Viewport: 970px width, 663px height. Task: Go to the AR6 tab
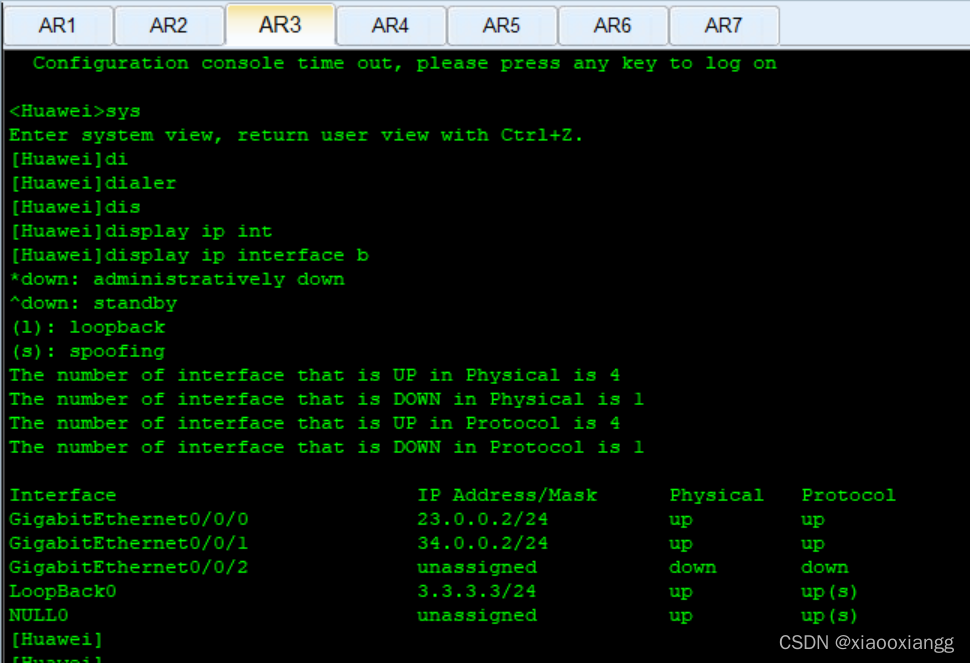(612, 25)
